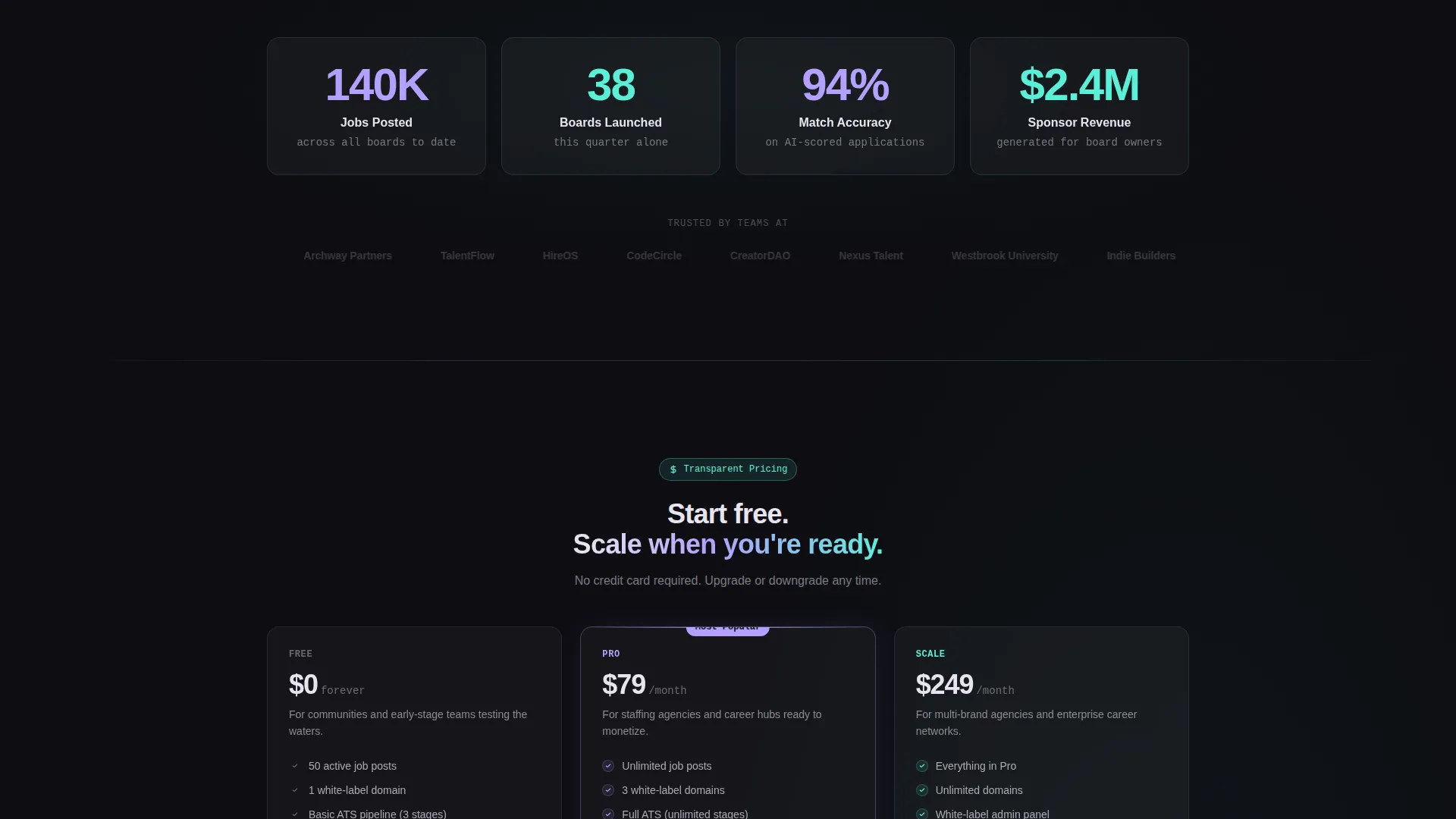Open the HireOS logo link
The image size is (1456, 819).
[x=560, y=256]
